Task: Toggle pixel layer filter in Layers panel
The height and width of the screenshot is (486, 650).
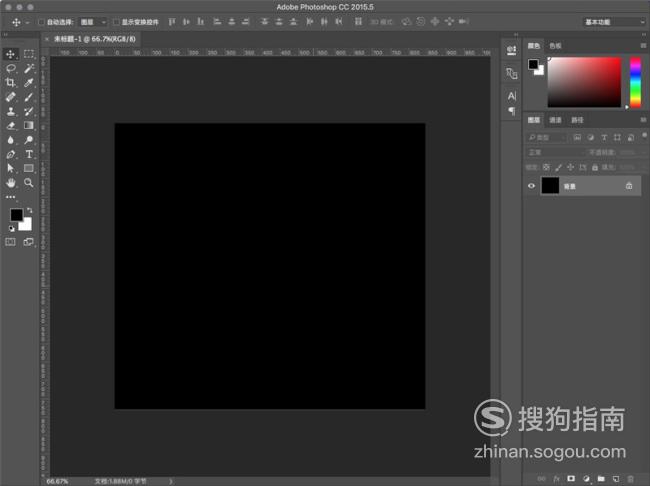Action: click(577, 137)
